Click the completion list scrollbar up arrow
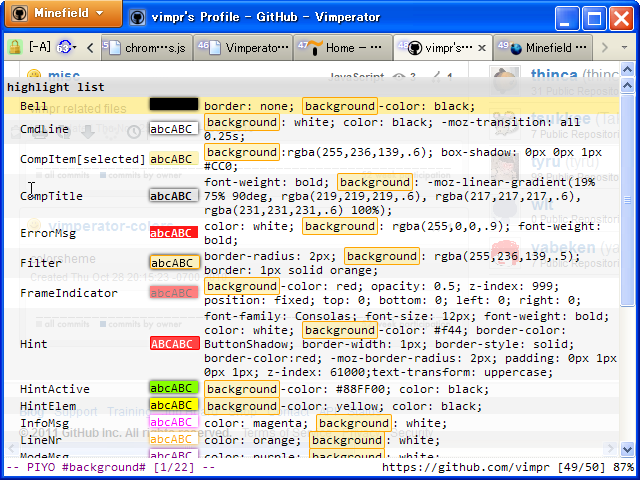This screenshot has width=640, height=480. click(627, 85)
